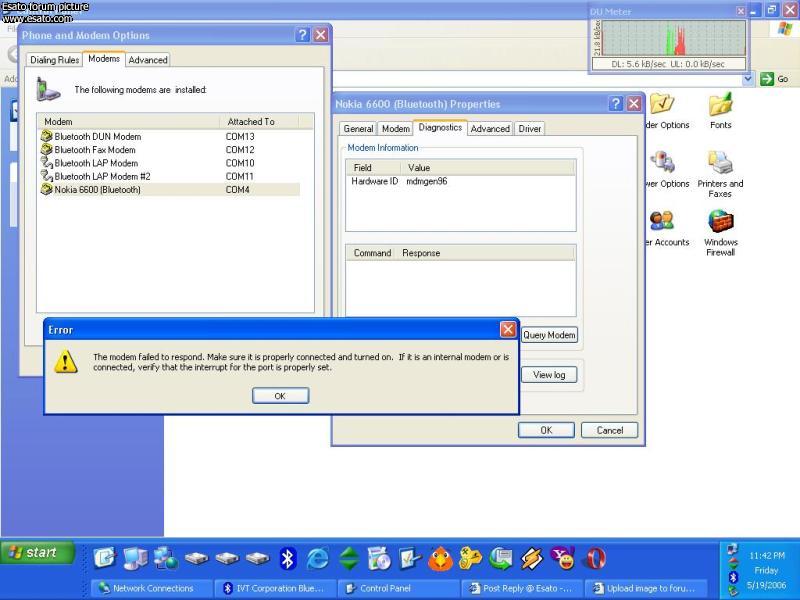Image resolution: width=800 pixels, height=600 pixels.
Task: Click the DU Meter traffic graph
Action: (x=673, y=38)
